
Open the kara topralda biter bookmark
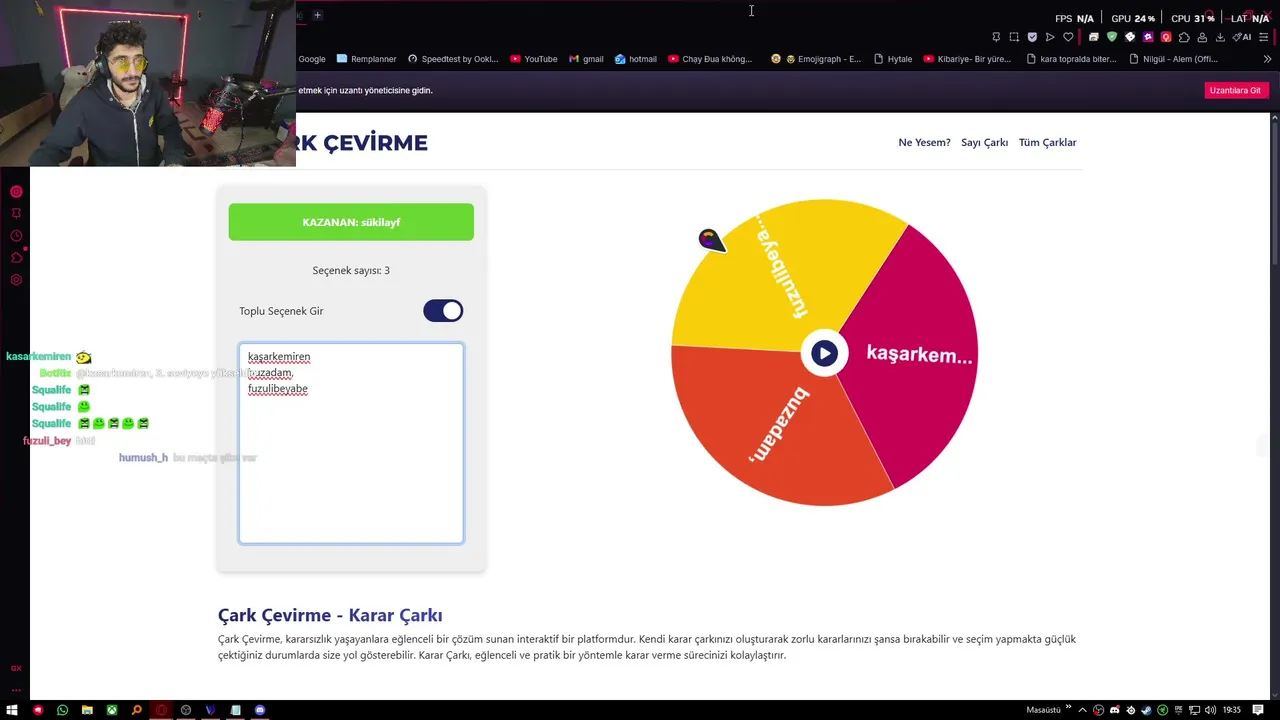coord(1071,59)
